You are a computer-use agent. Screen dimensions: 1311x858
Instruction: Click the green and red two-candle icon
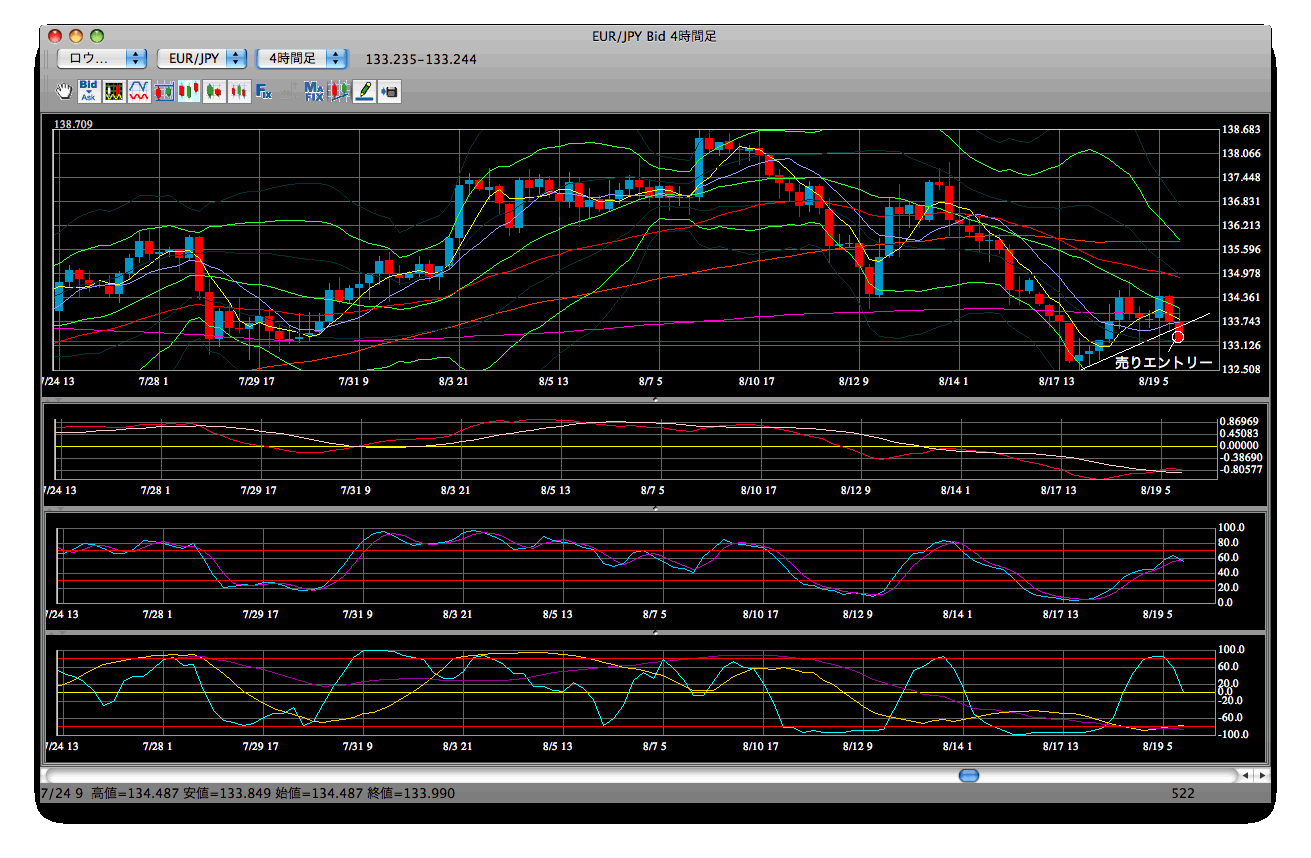click(213, 91)
